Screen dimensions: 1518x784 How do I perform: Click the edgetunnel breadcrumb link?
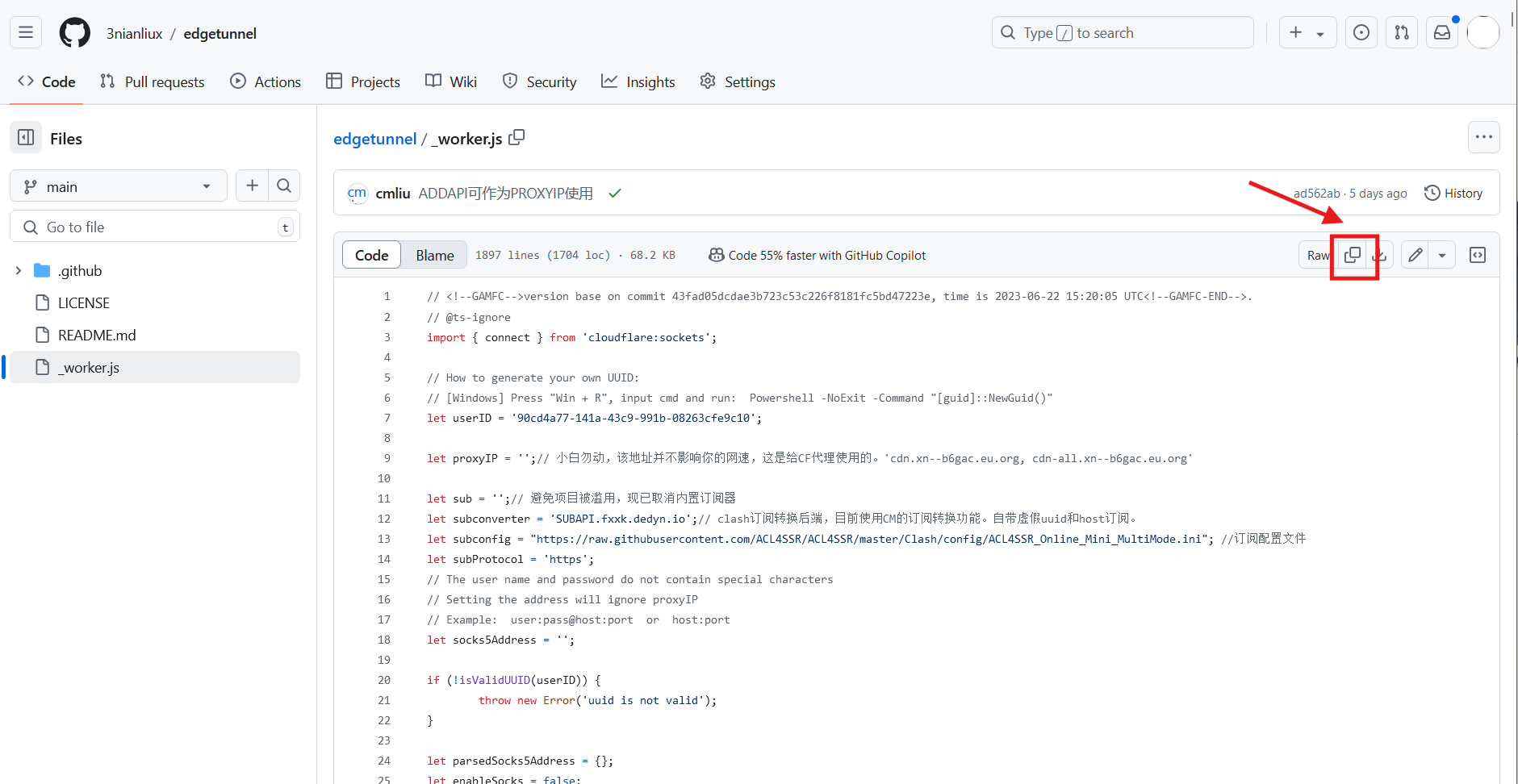pos(375,139)
